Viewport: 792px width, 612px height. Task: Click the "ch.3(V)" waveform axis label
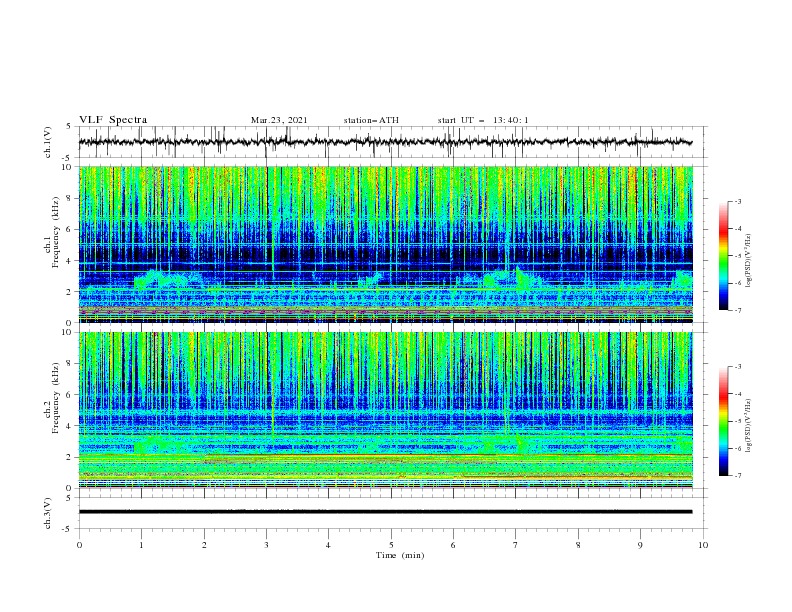48,513
